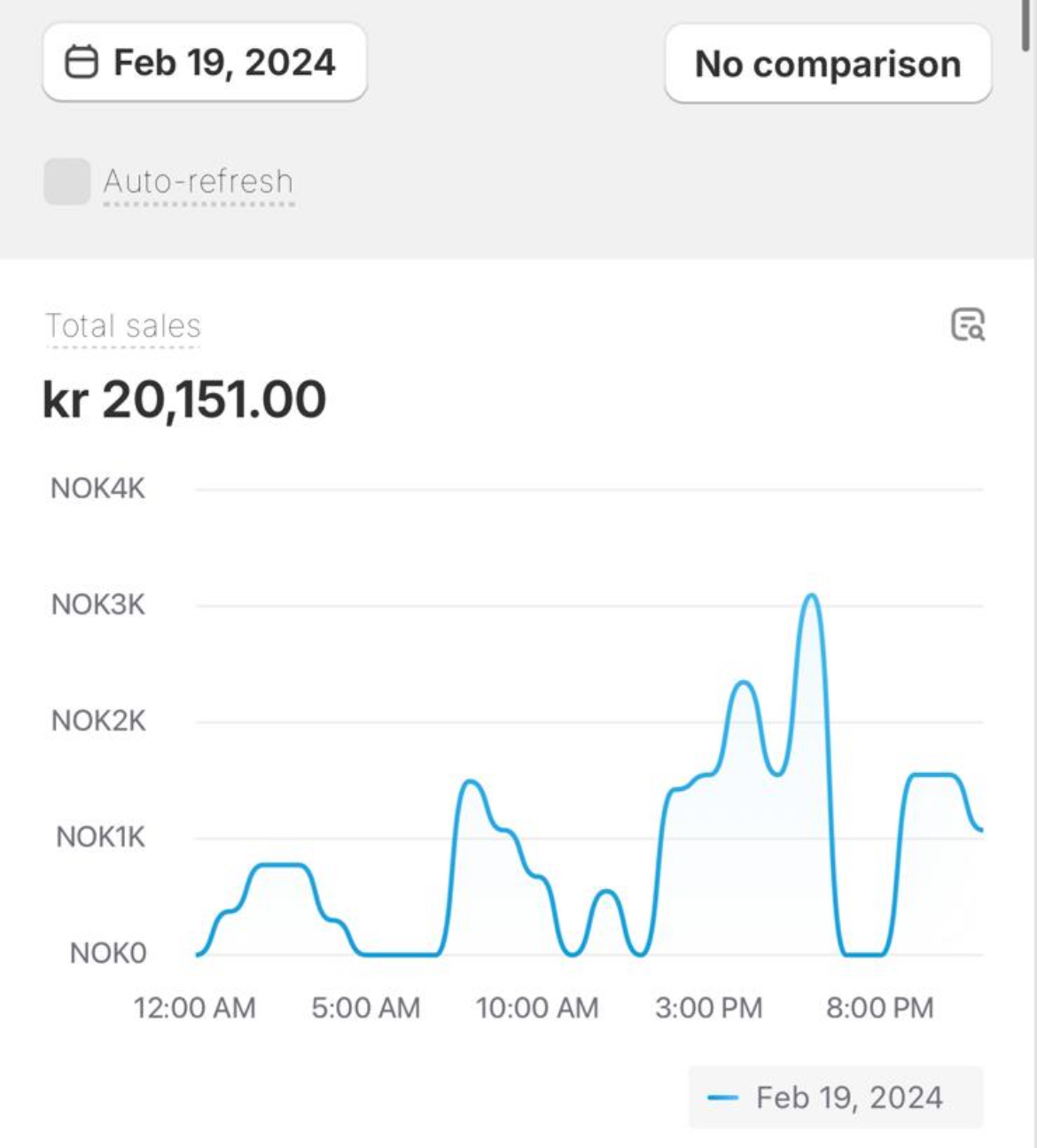Click the 10:00 AM axis label
The height and width of the screenshot is (1148, 1037).
point(537,1008)
